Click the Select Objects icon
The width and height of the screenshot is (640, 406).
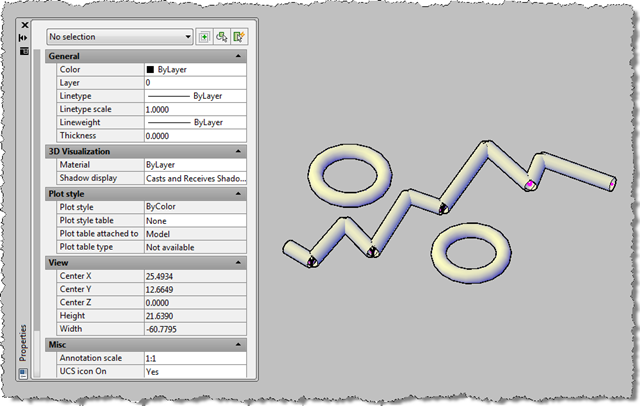(221, 36)
